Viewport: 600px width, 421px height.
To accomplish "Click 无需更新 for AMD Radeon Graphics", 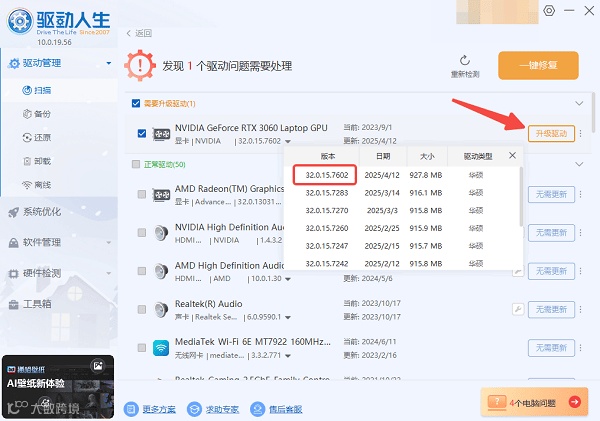I will 551,194.
